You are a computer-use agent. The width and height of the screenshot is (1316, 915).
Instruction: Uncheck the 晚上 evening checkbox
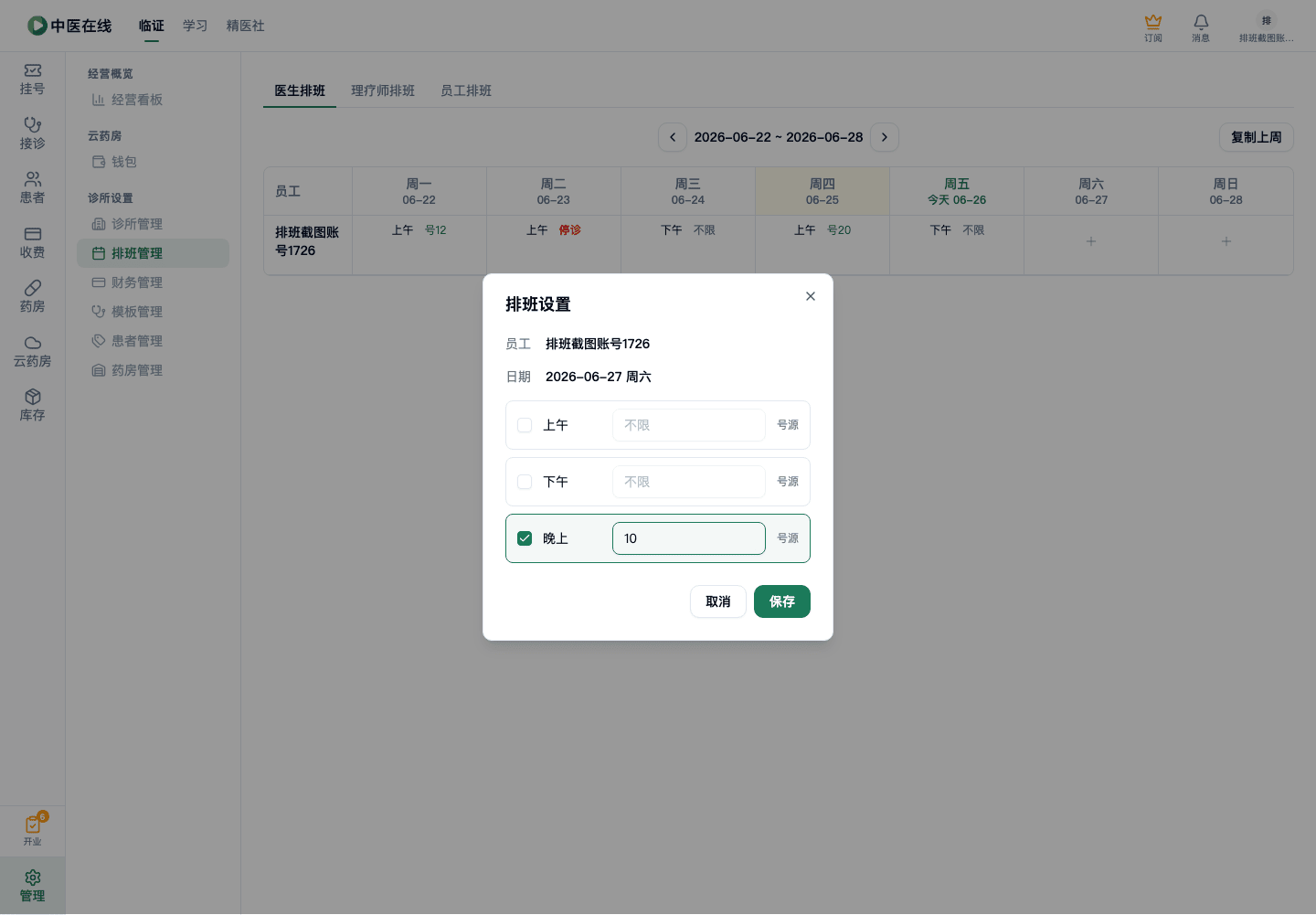pos(525,538)
